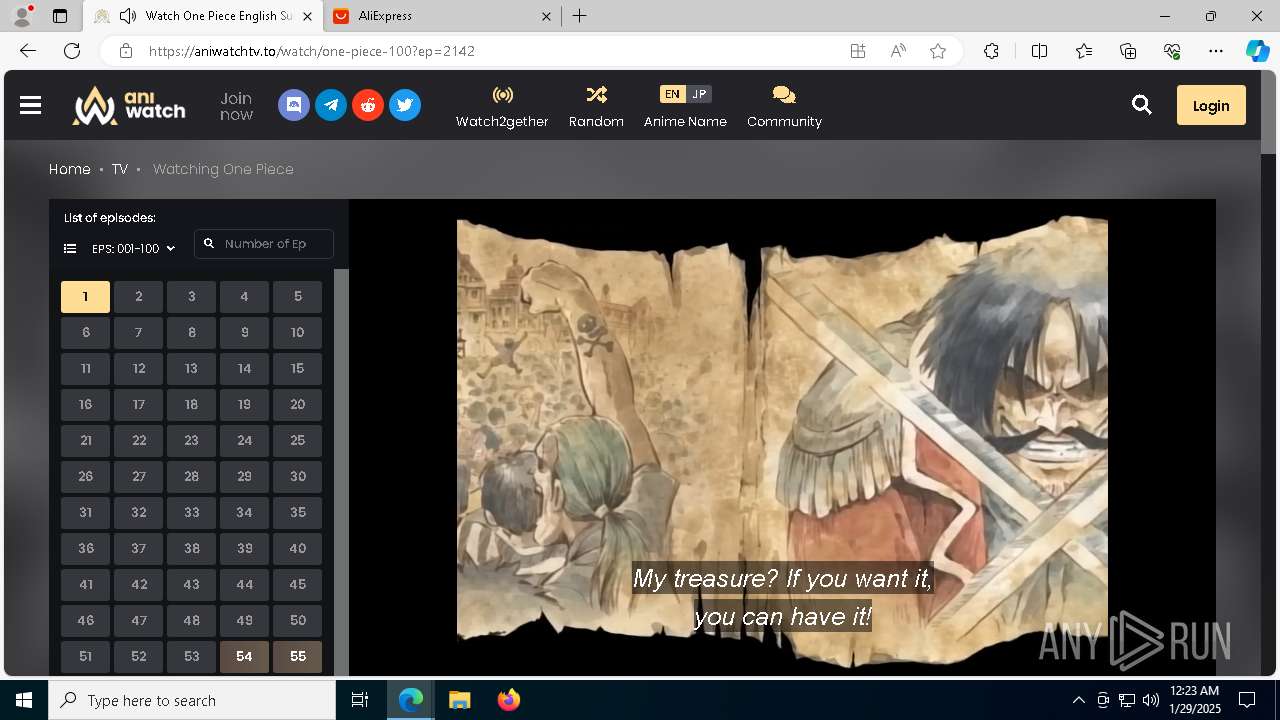Open the Favorites list
The width and height of the screenshot is (1280, 720).
coord(1084,51)
